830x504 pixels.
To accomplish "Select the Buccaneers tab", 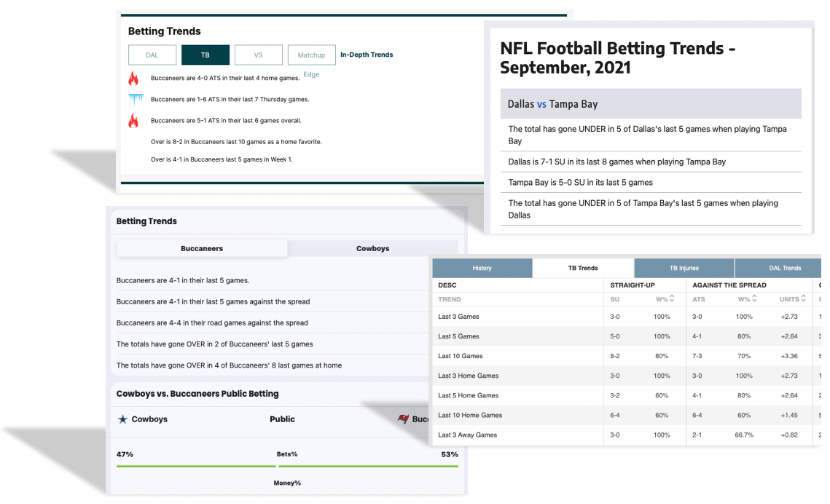I will click(201, 248).
